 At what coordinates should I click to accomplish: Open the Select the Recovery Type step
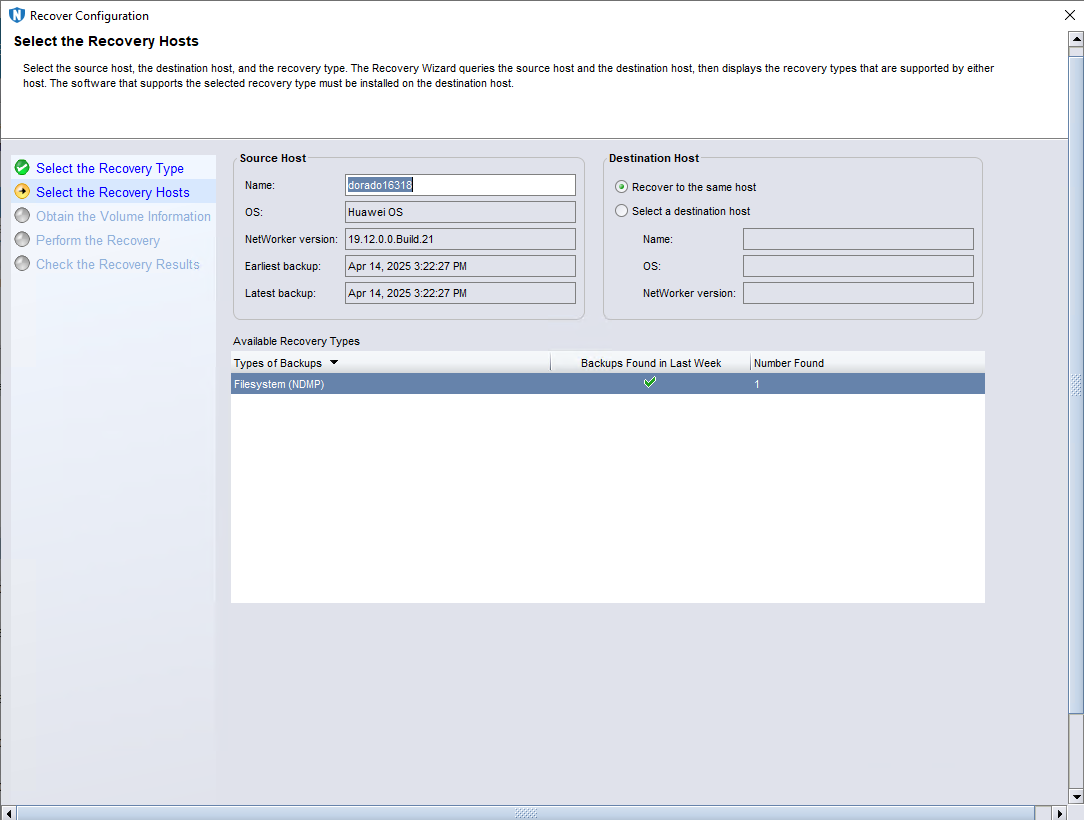(110, 168)
